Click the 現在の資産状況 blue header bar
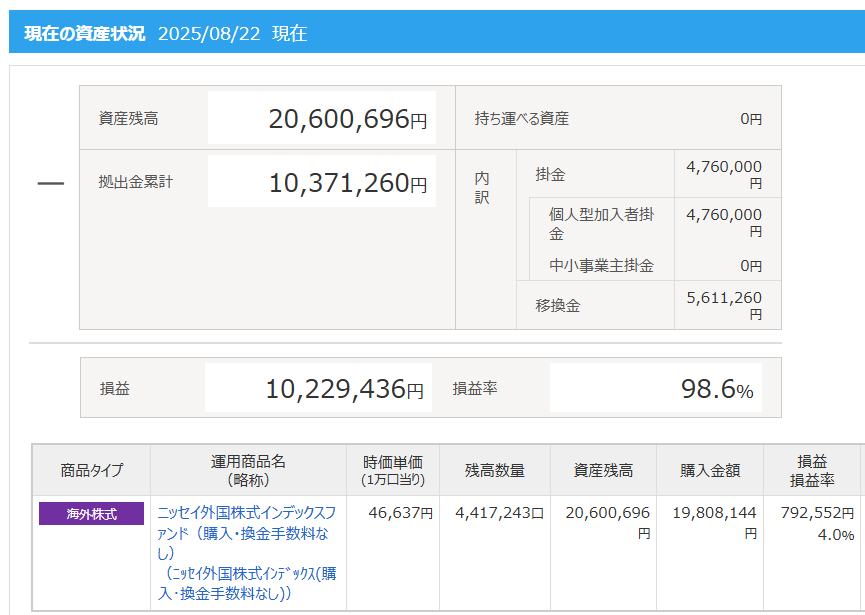 click(x=432, y=33)
